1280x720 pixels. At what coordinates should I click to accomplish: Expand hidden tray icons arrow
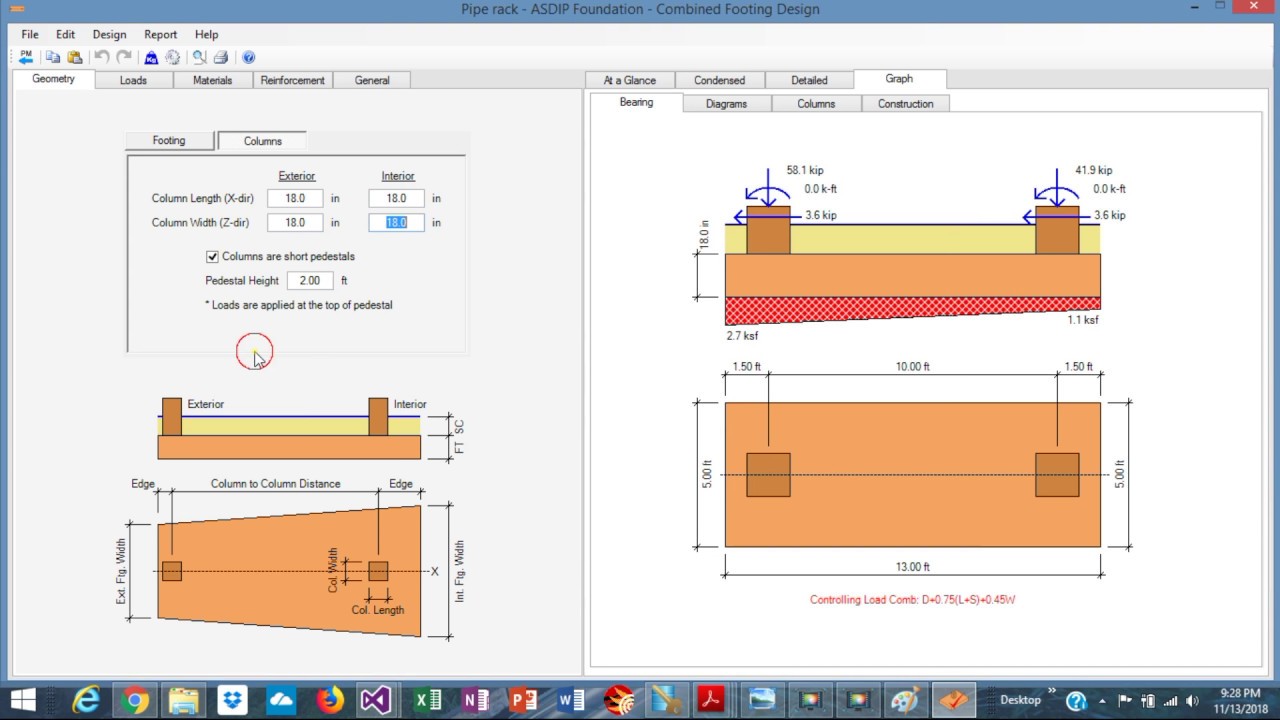click(x=1103, y=701)
